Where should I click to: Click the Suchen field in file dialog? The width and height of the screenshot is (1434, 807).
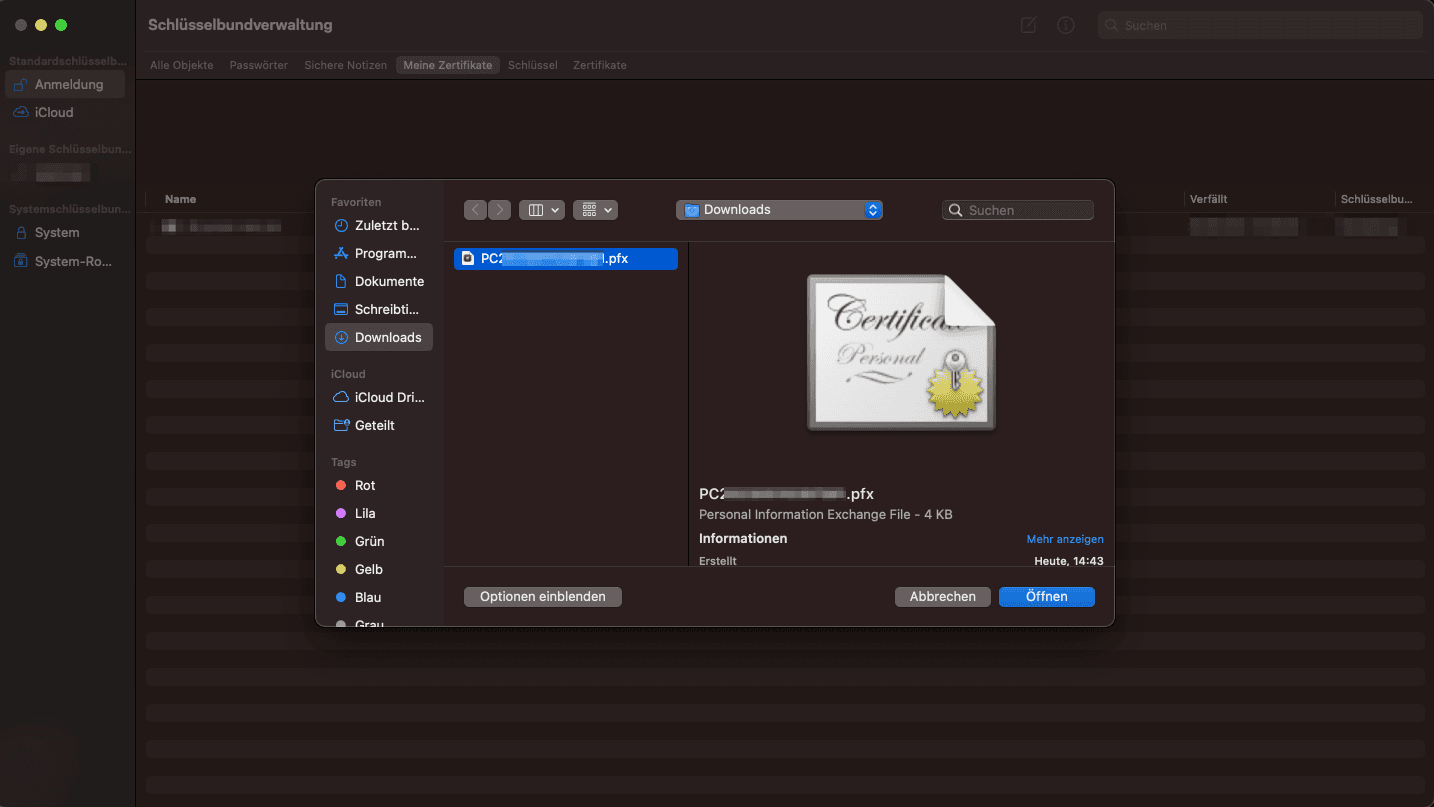pyautogui.click(x=1025, y=210)
